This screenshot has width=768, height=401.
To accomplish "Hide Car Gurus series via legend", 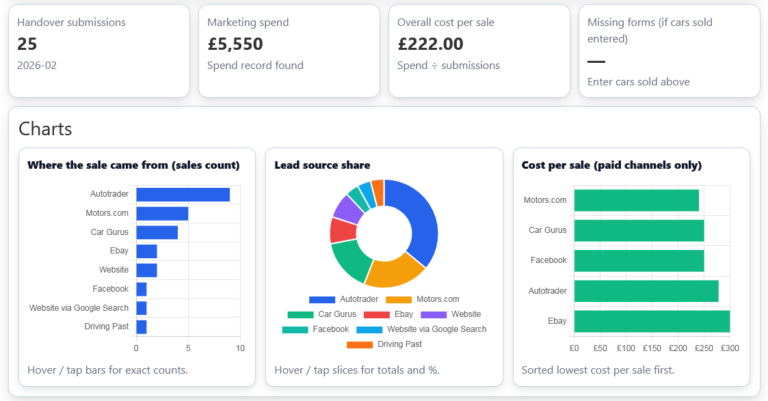I will tap(324, 314).
